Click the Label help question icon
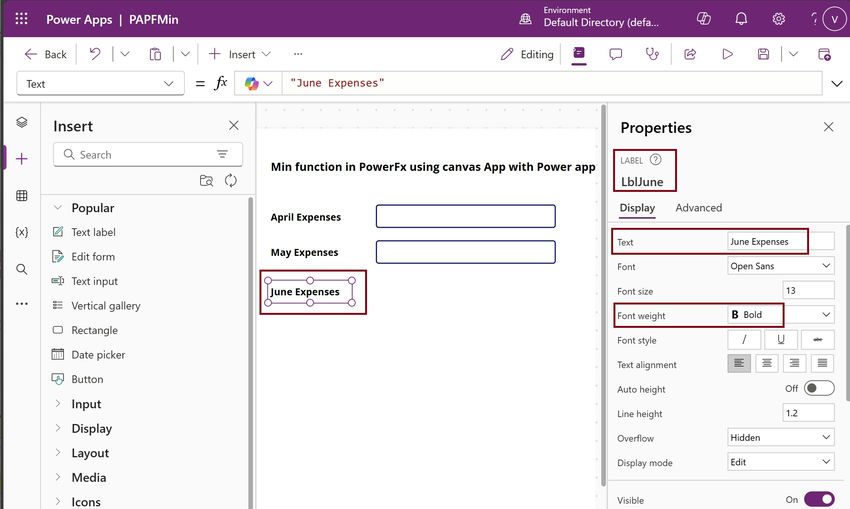850x509 pixels. click(655, 159)
